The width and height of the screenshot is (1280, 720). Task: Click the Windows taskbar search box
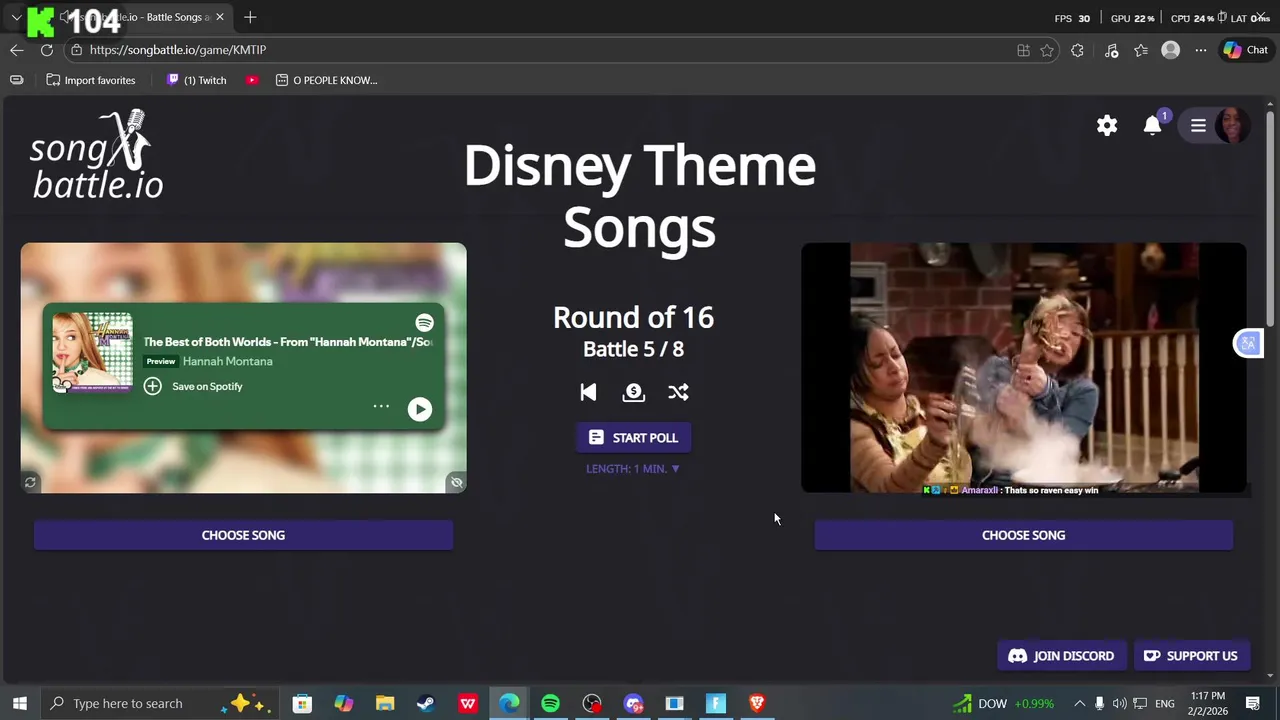pyautogui.click(x=158, y=703)
